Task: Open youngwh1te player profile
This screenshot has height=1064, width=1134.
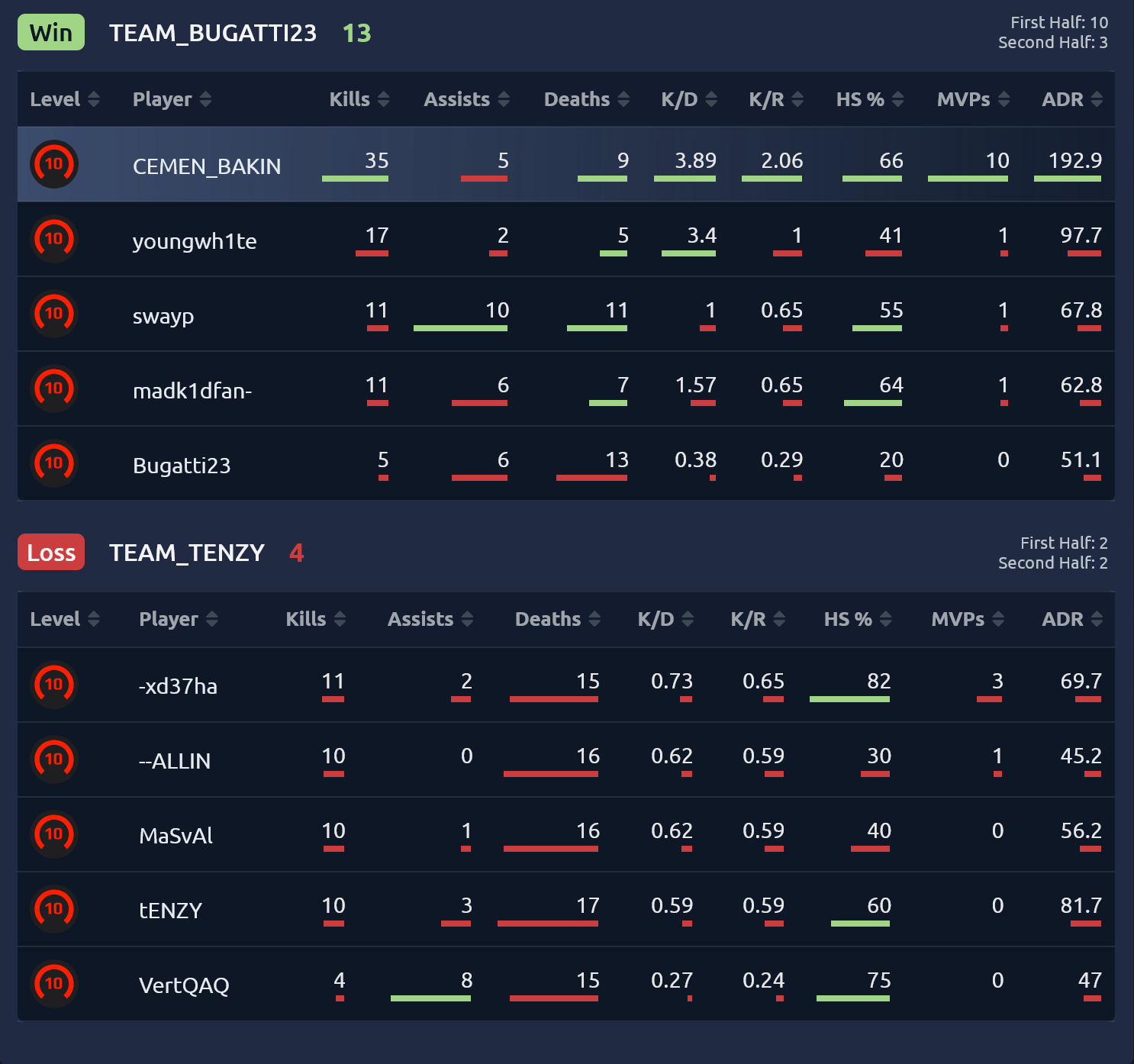Action: coord(195,241)
